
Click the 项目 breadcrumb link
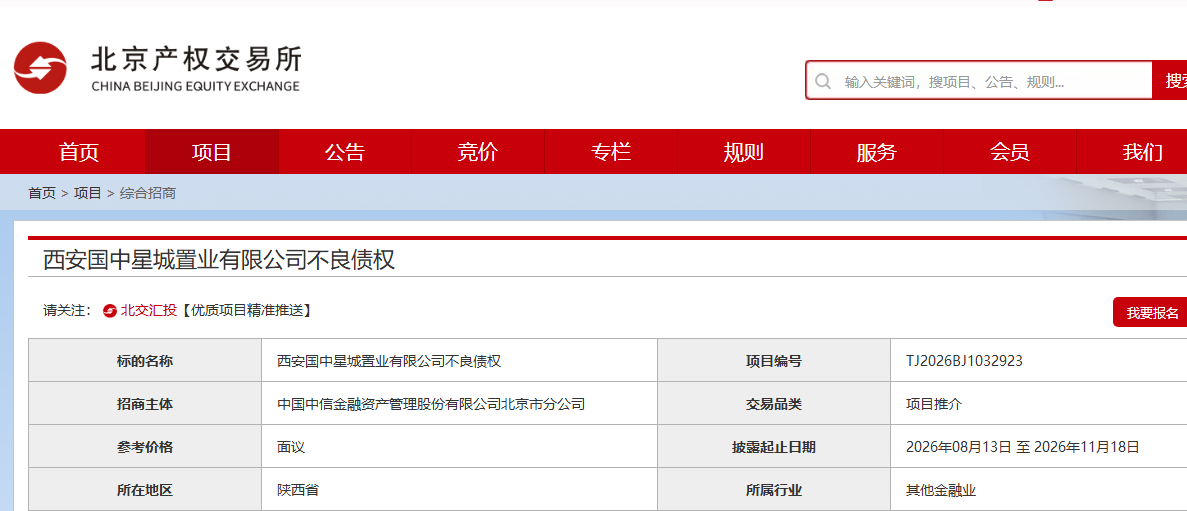click(x=87, y=193)
